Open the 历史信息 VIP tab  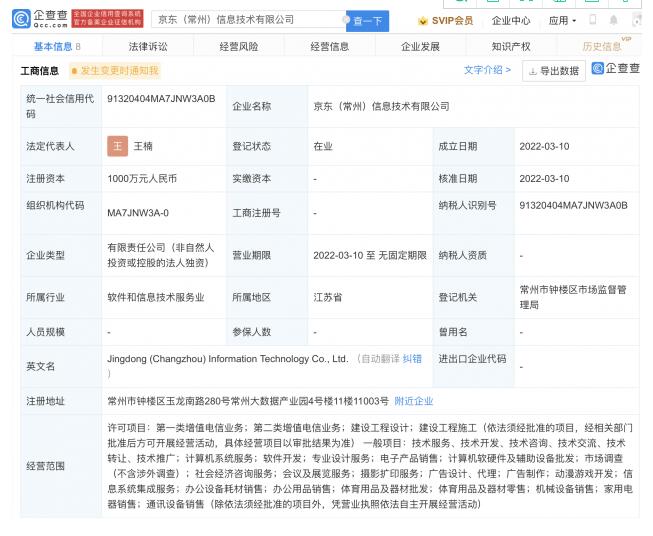click(x=602, y=46)
